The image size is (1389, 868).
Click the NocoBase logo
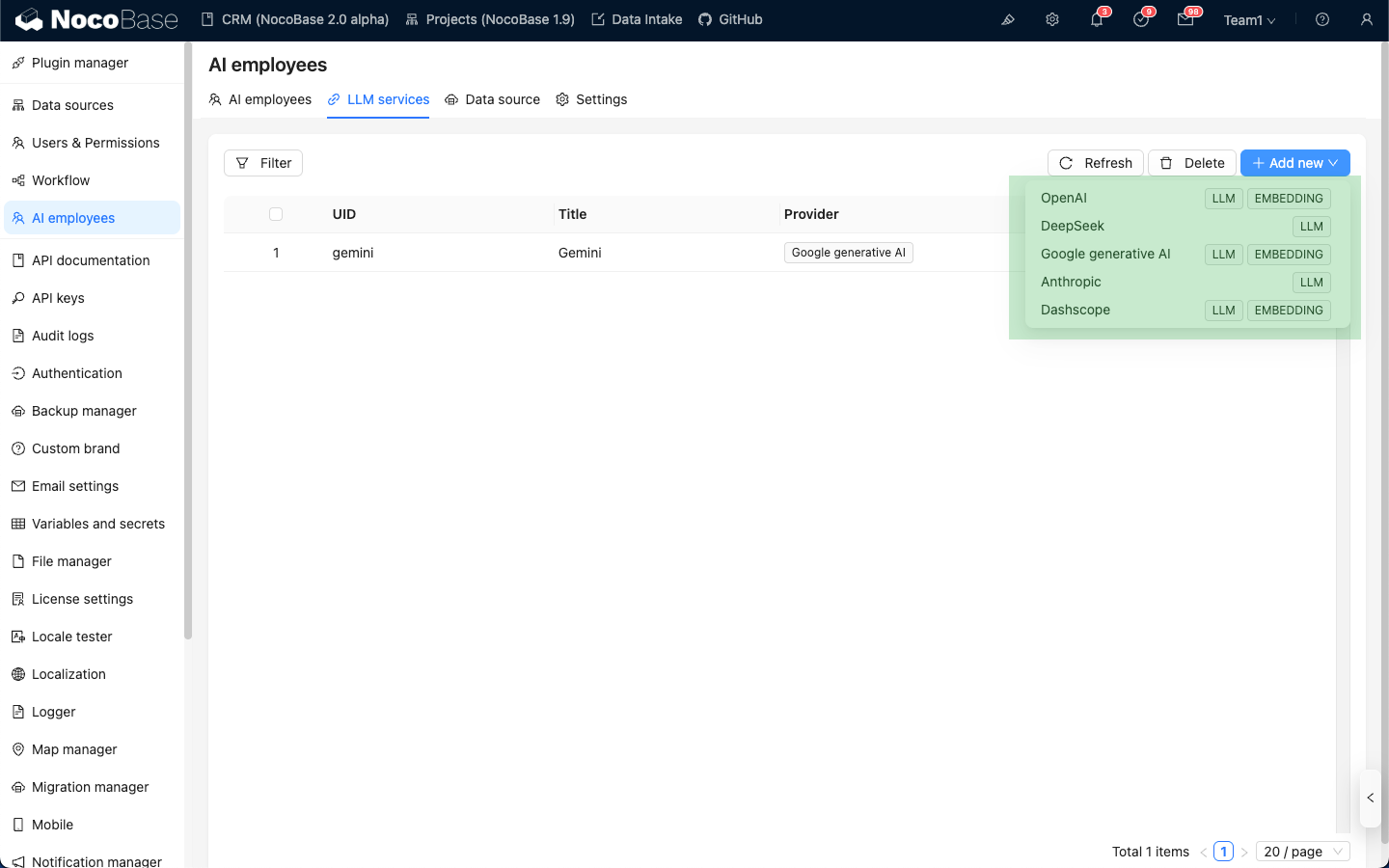tap(96, 19)
